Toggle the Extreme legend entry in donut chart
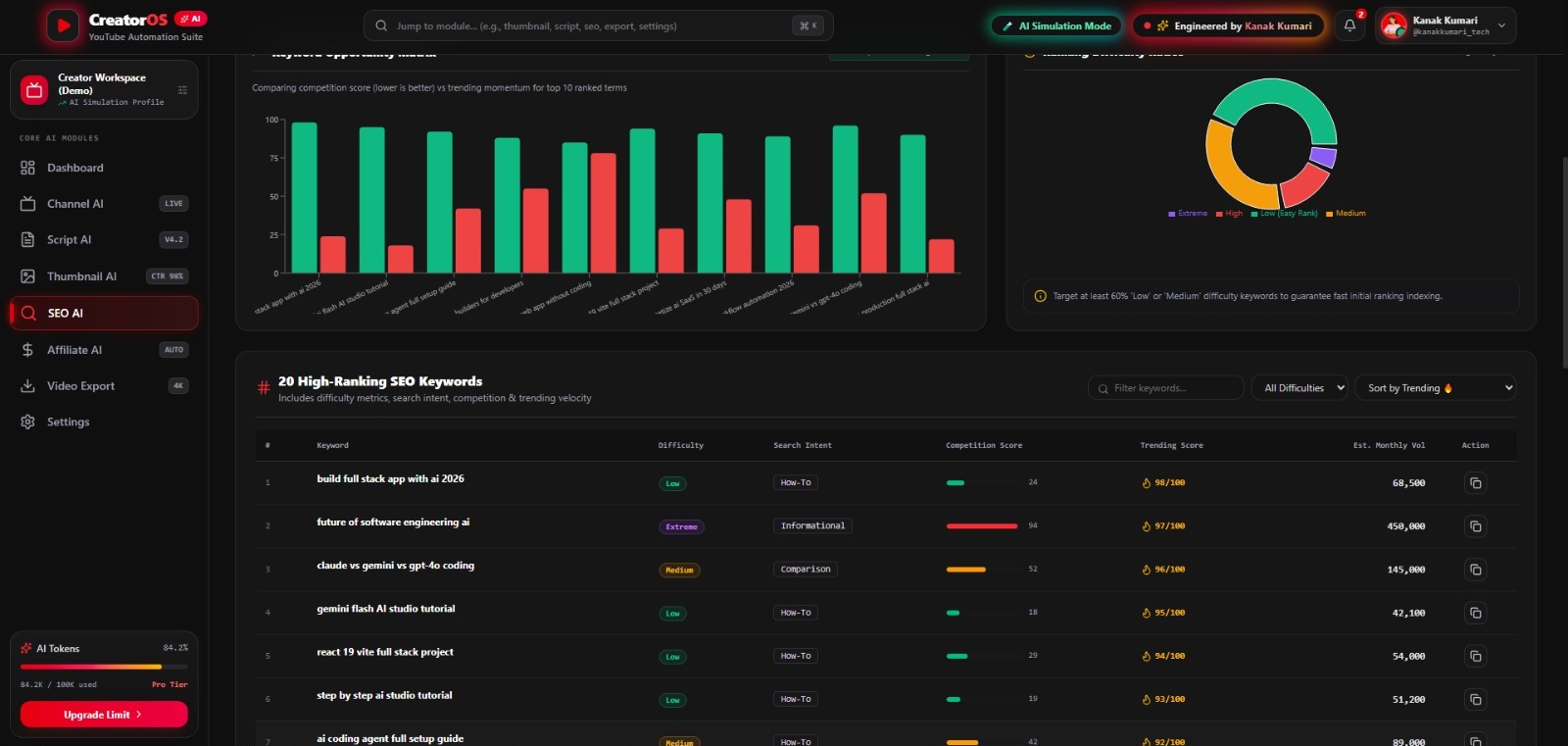The width and height of the screenshot is (1568, 746). coord(1188,213)
